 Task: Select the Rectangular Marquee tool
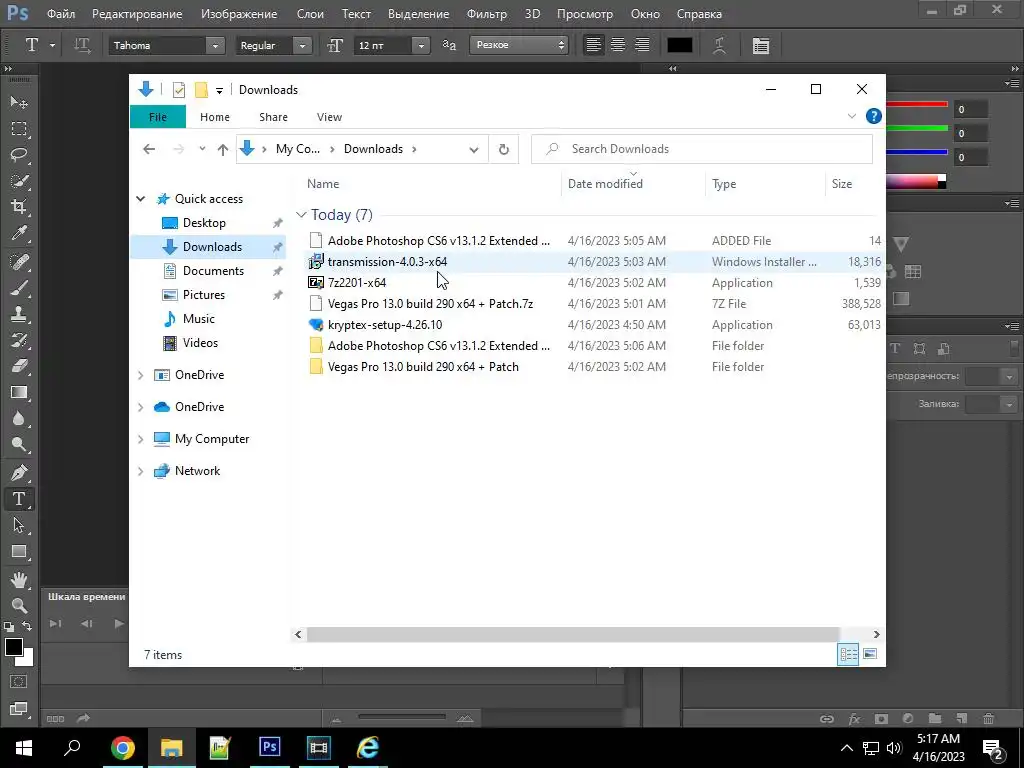tap(19, 129)
